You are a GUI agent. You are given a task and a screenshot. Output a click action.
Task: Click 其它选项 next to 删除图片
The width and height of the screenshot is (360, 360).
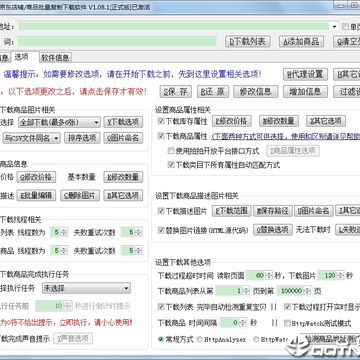(x=123, y=195)
